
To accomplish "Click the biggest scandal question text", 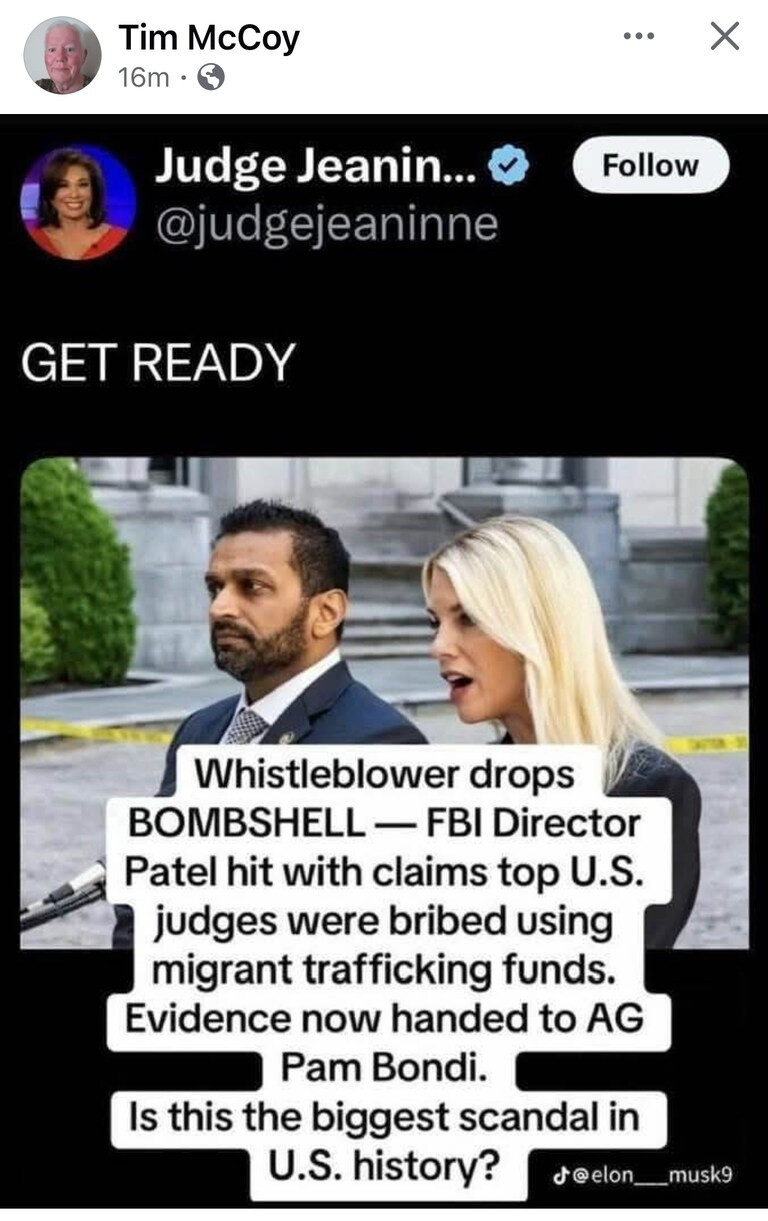I will 384,1140.
